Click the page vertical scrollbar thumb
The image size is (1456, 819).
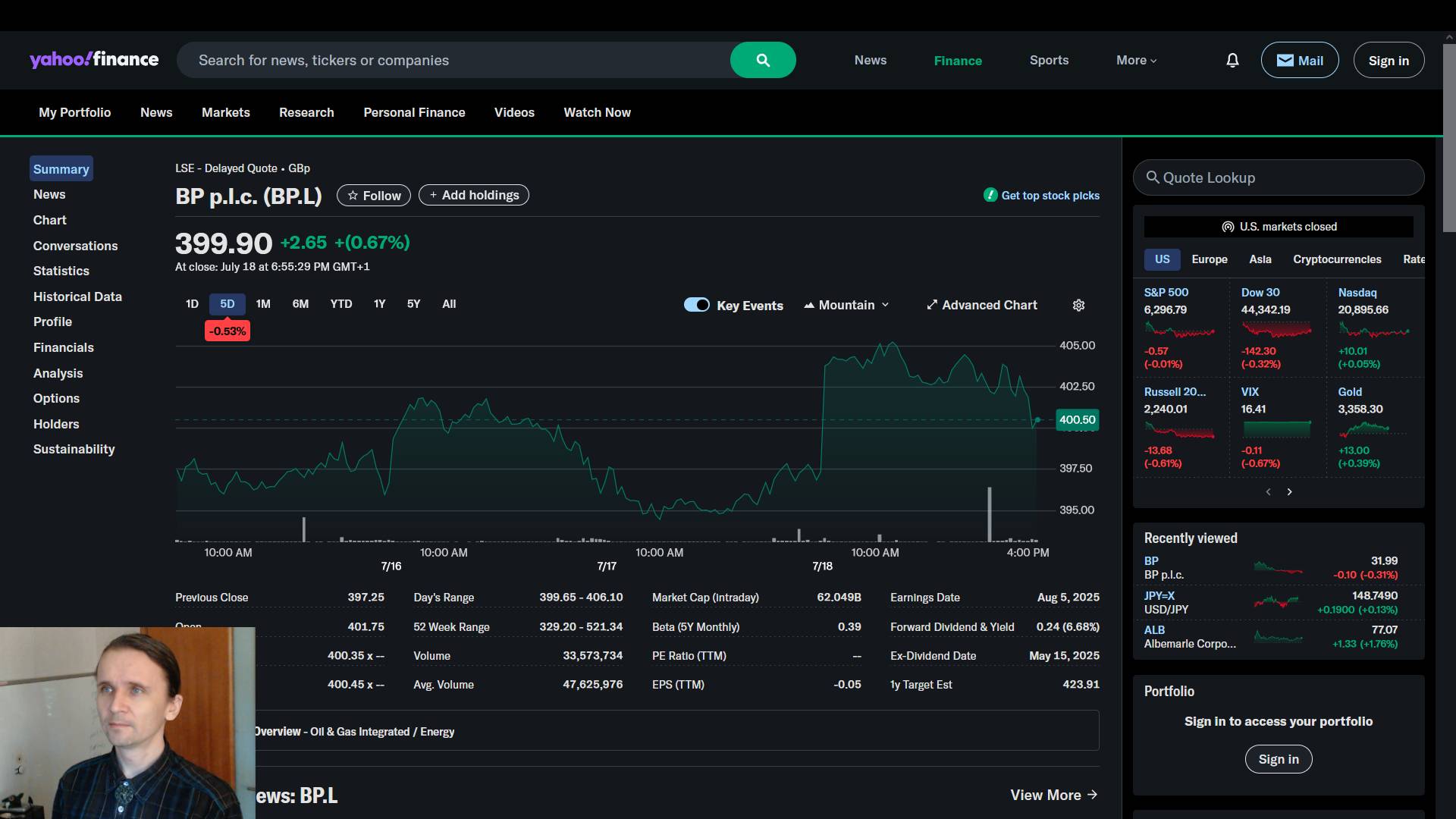[x=1449, y=136]
